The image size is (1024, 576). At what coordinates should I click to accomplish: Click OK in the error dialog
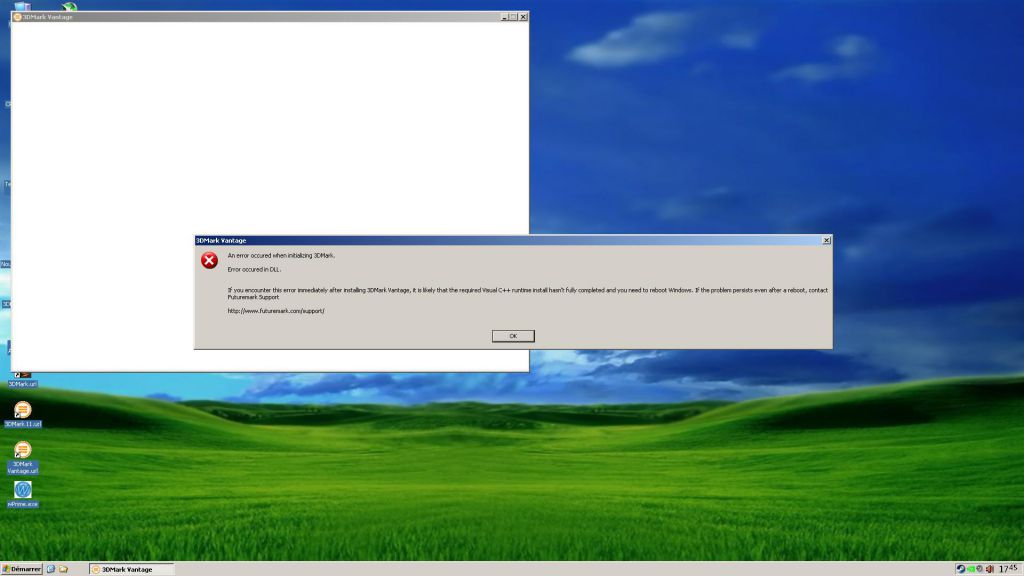513,336
